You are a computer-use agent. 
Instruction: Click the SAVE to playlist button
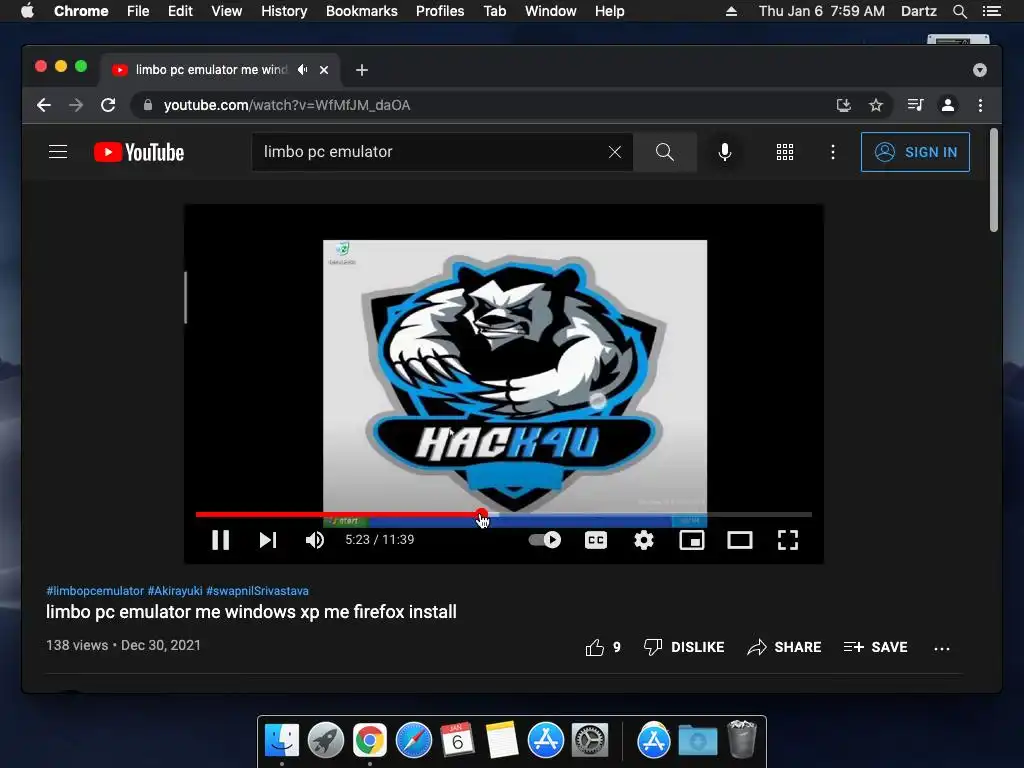tap(875, 647)
